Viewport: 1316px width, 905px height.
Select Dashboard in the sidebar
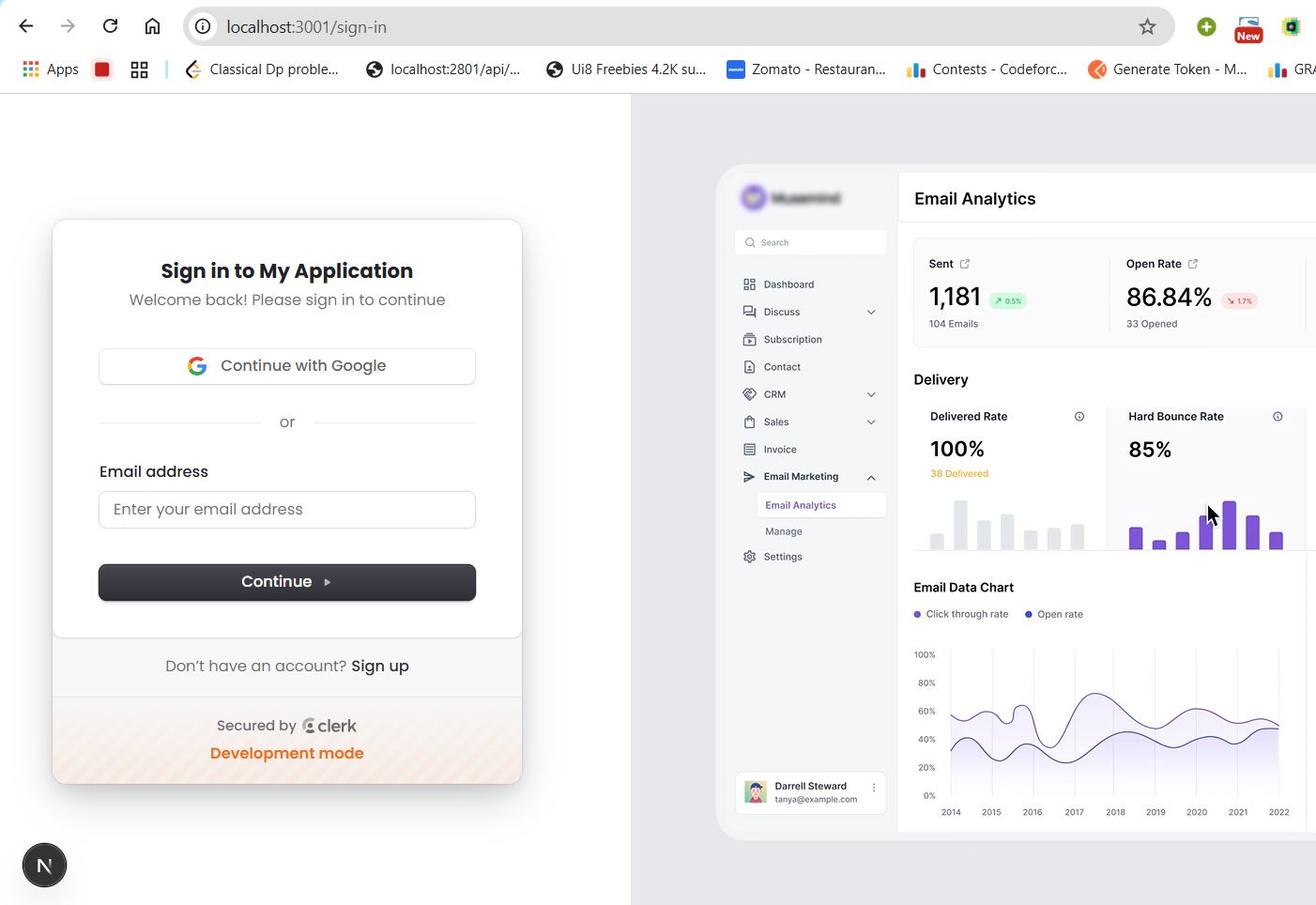coord(788,284)
